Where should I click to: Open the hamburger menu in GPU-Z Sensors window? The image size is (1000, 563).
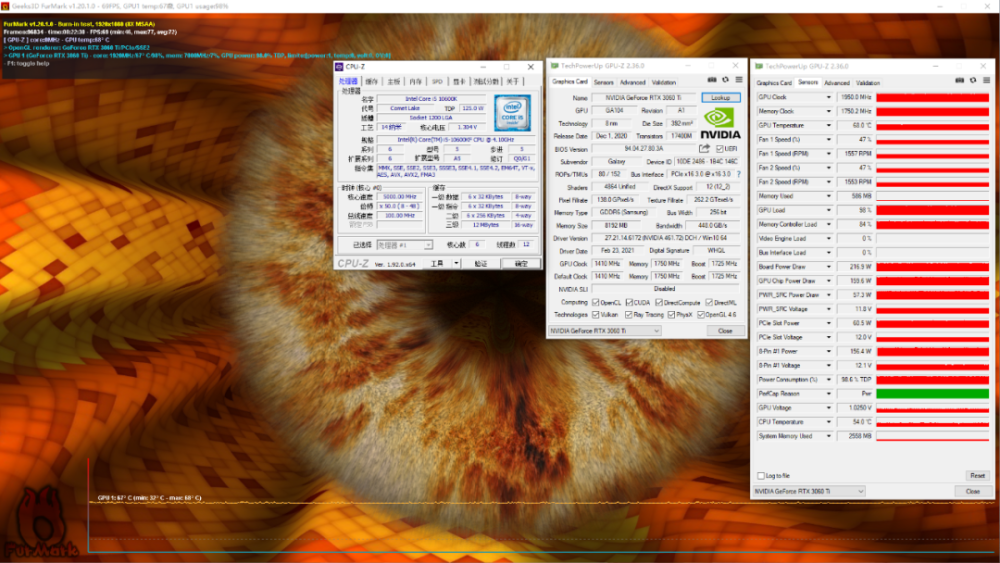point(987,81)
